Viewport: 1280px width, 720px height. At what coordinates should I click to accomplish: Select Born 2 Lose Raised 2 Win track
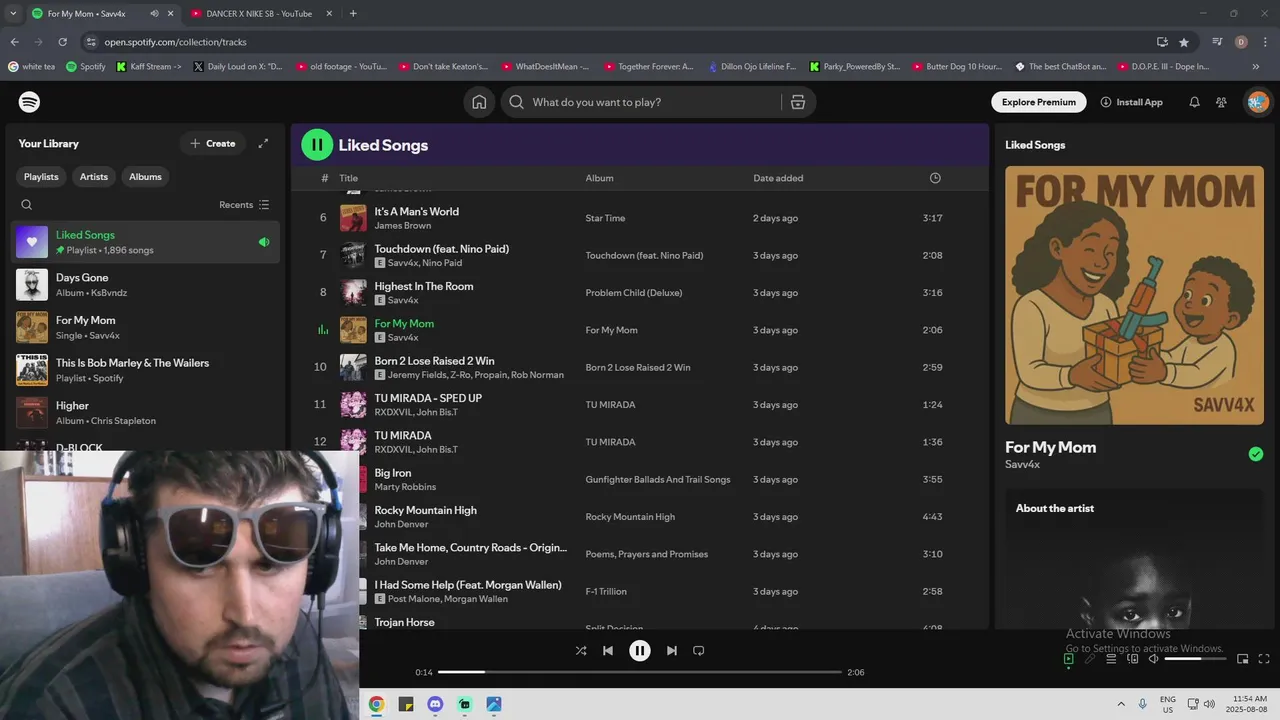(434, 361)
